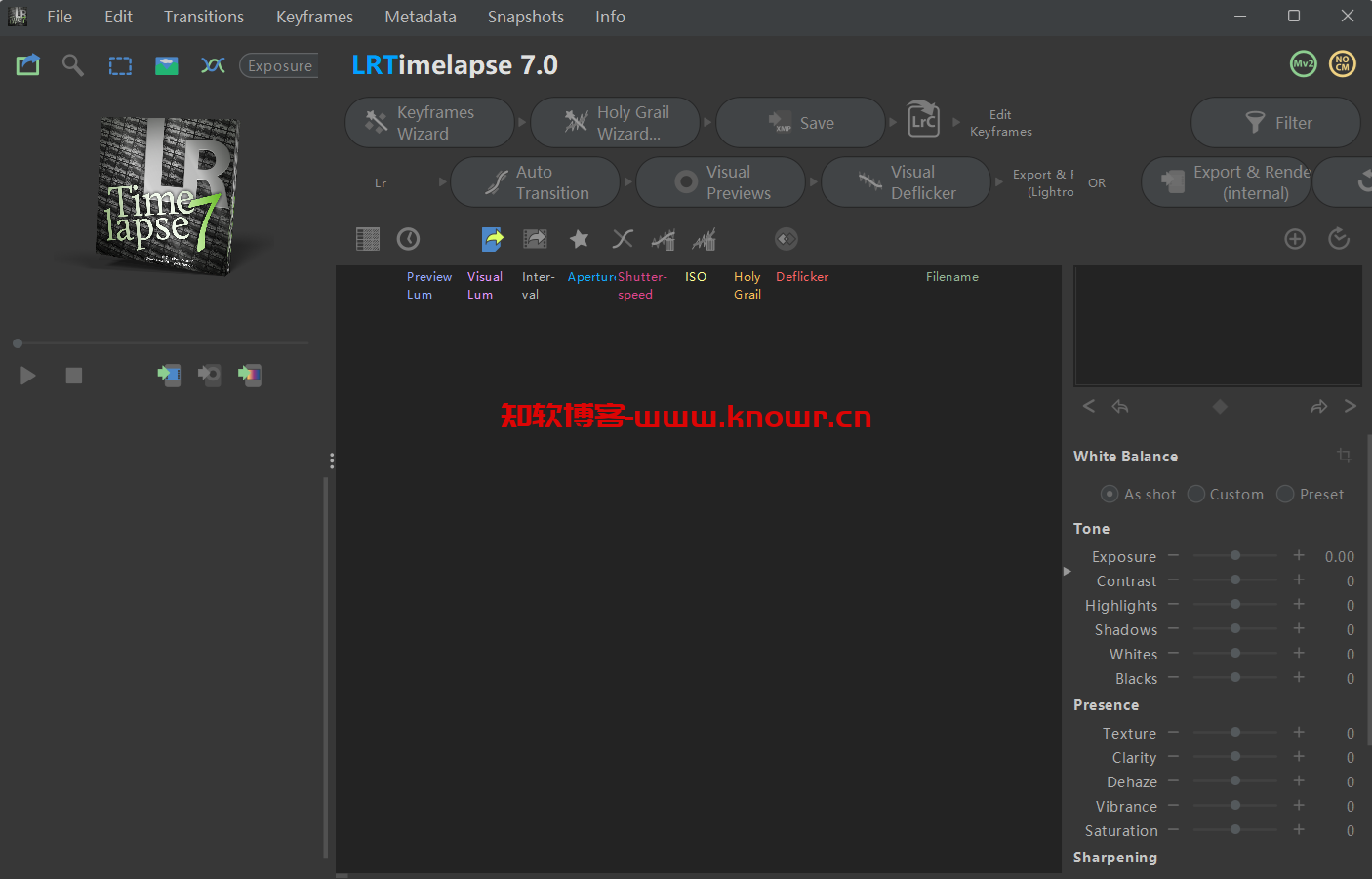
Task: Go to next frame with right chevron
Action: (1351, 406)
